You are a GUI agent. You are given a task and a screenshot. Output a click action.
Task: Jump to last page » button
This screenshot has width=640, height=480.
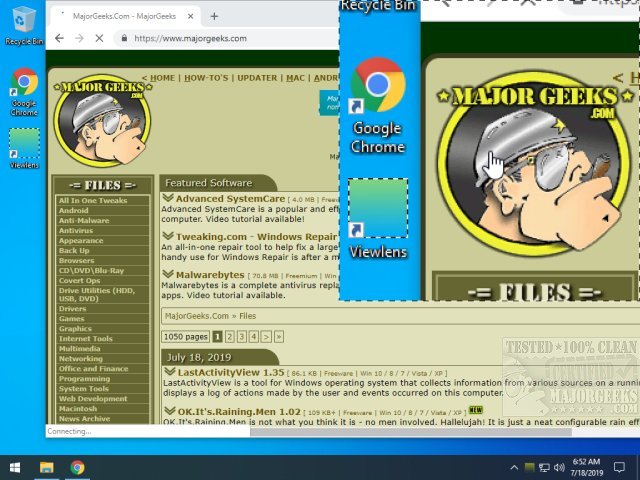[x=279, y=337]
